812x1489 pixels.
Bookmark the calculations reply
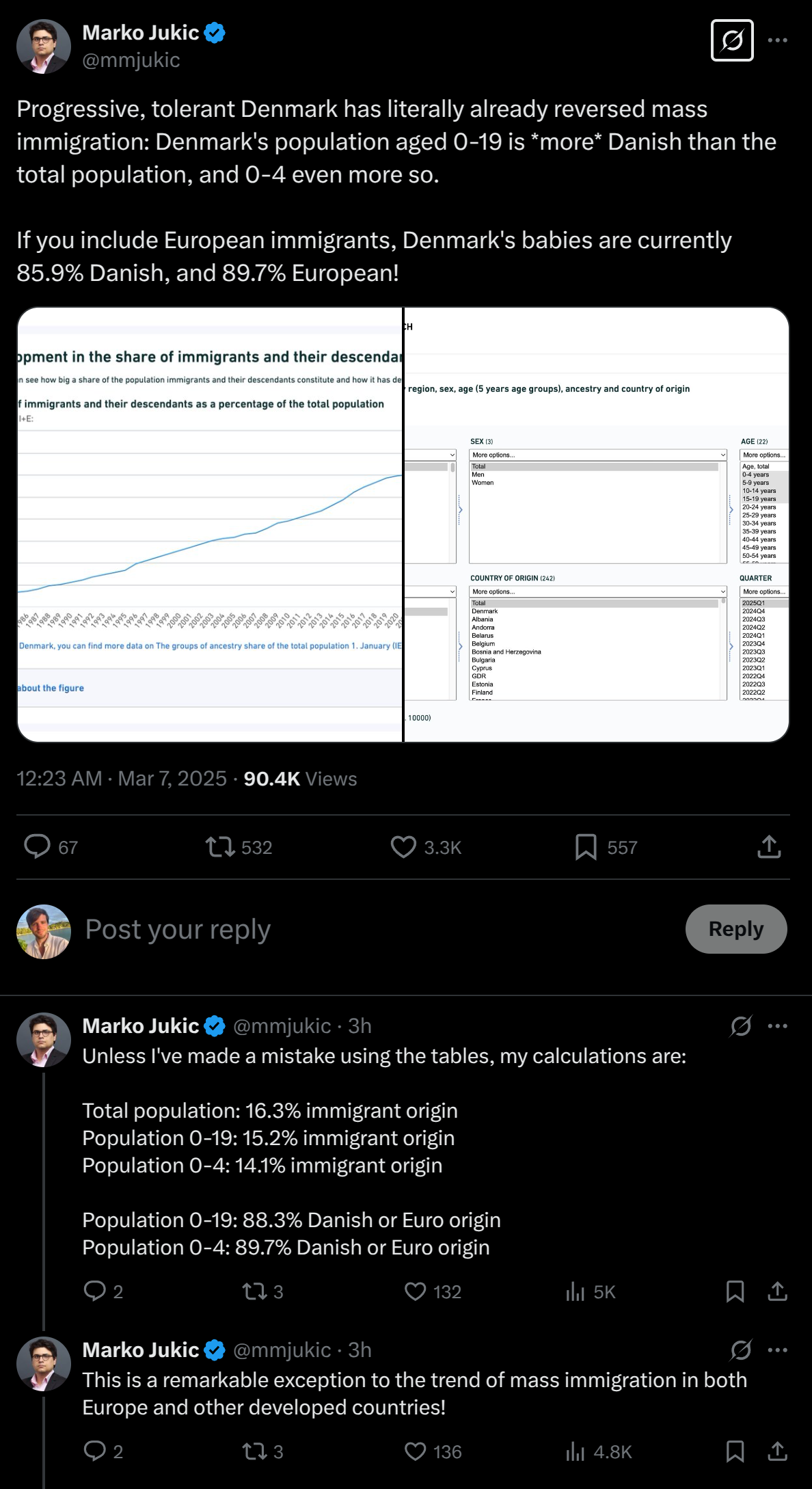tap(735, 1291)
